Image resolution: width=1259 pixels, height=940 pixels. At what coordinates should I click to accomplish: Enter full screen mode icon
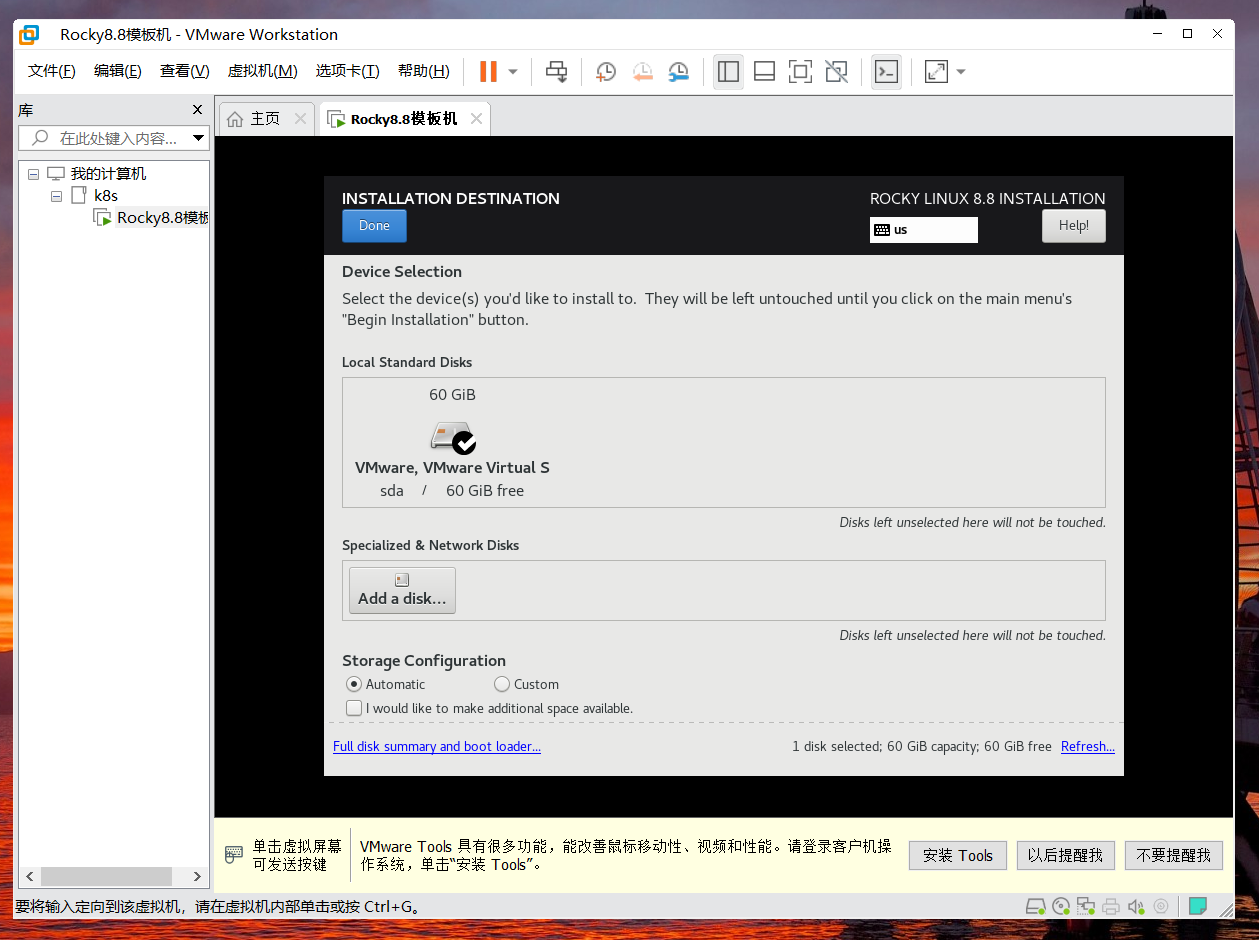point(800,71)
